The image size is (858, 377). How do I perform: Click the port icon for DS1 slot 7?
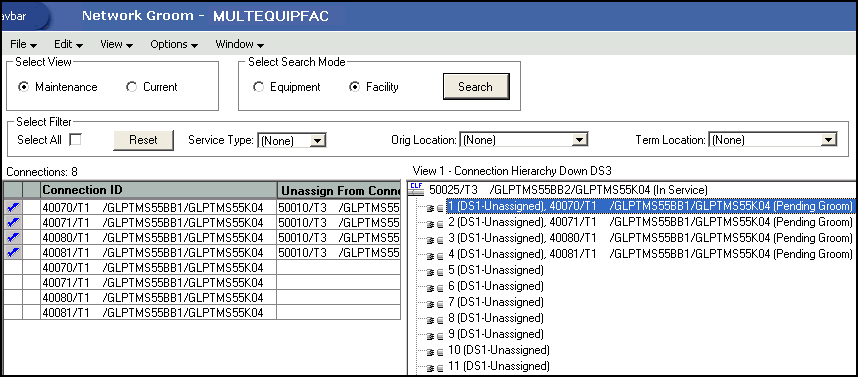coord(435,303)
